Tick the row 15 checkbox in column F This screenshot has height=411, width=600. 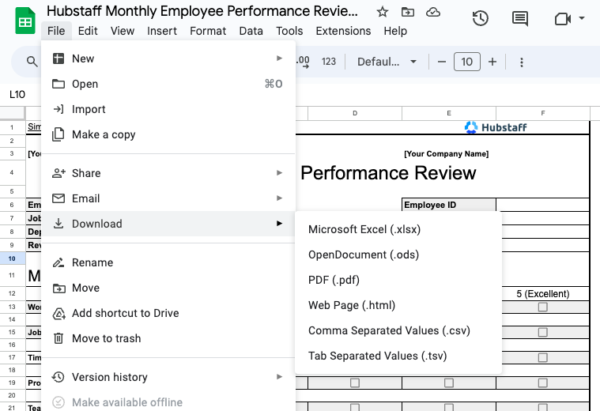(x=543, y=332)
